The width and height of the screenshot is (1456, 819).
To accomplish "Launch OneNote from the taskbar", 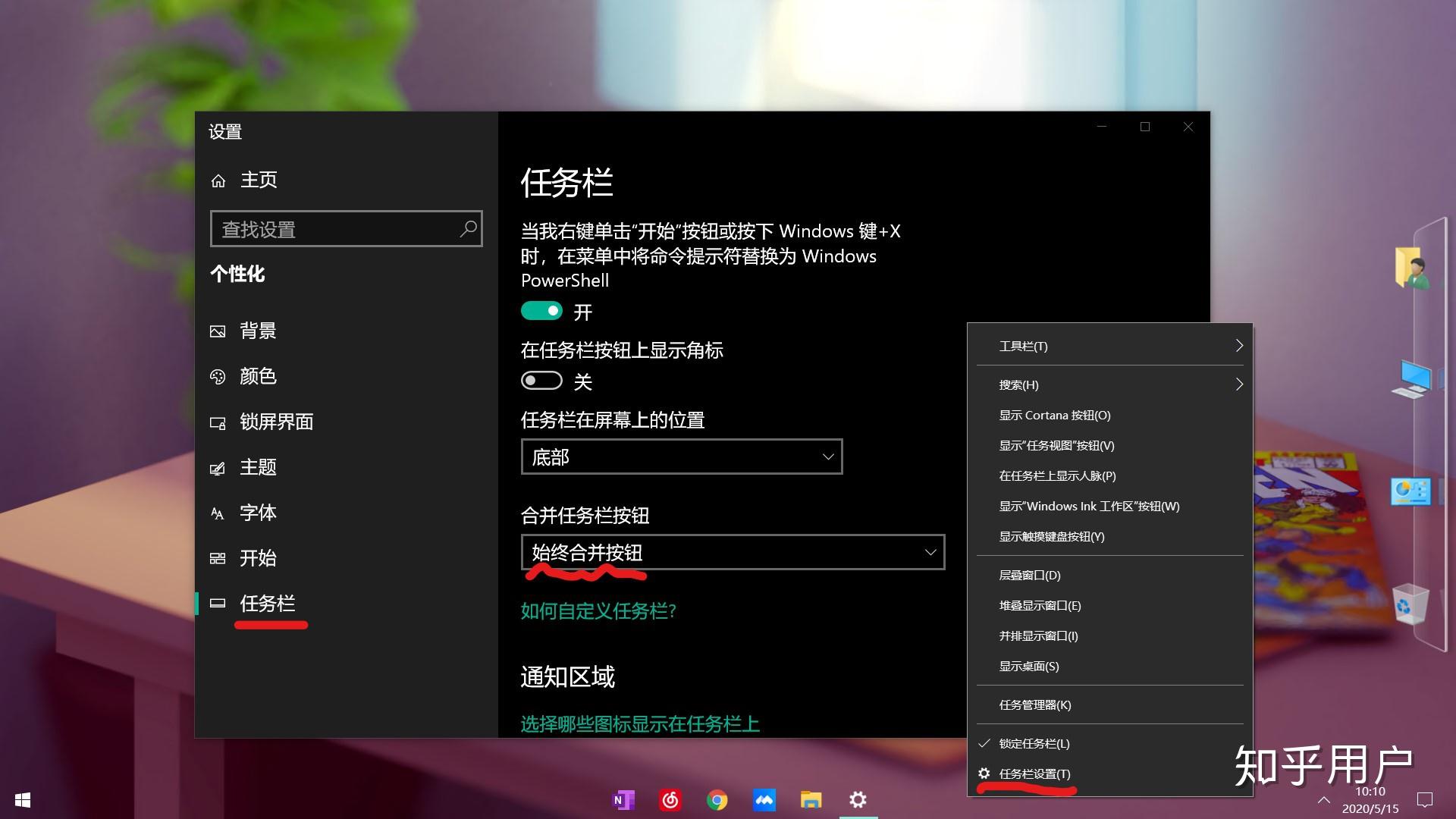I will click(623, 800).
